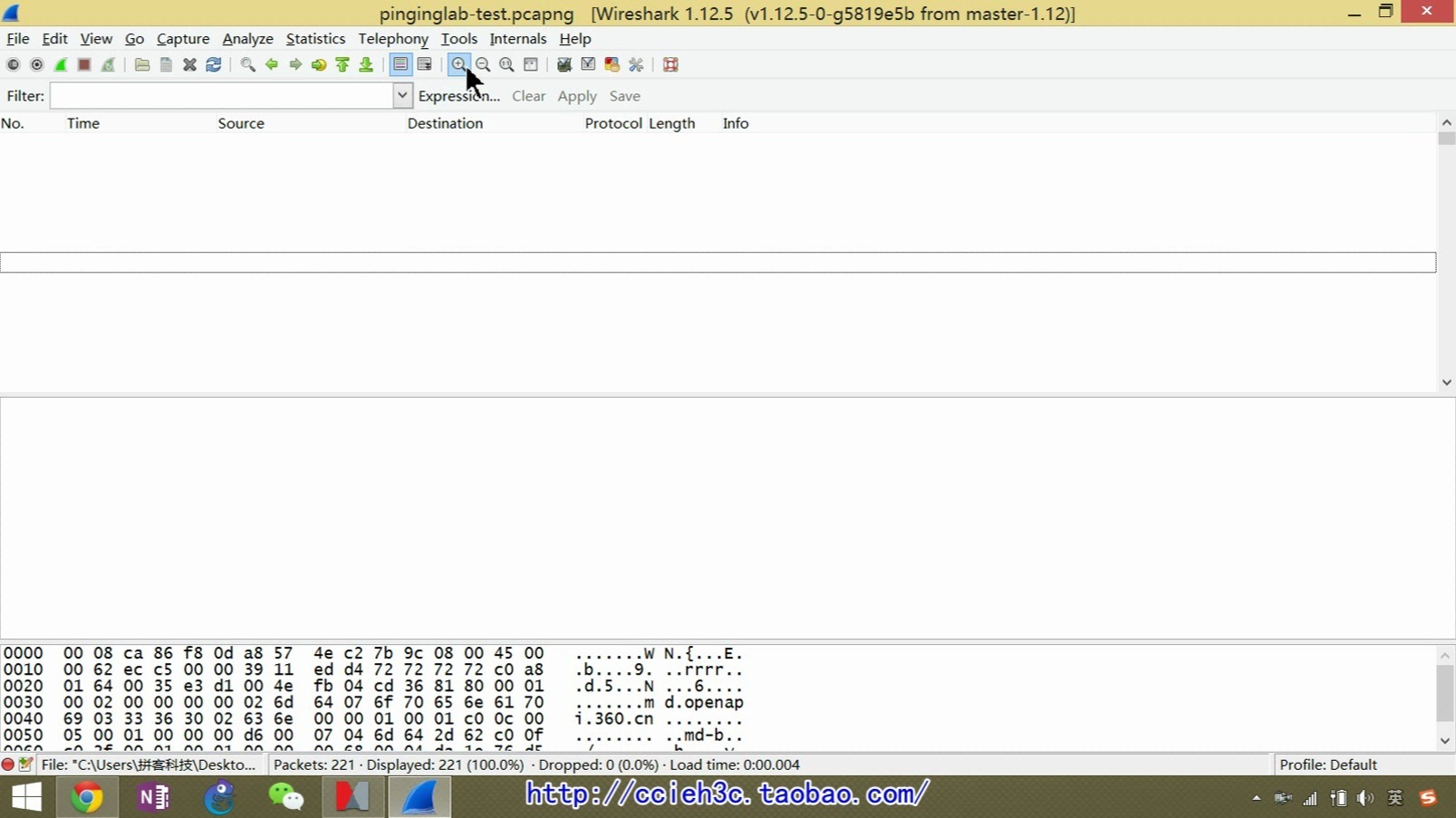The width and height of the screenshot is (1456, 818).
Task: Click the 'Profile: Default' status entry
Action: click(1328, 765)
